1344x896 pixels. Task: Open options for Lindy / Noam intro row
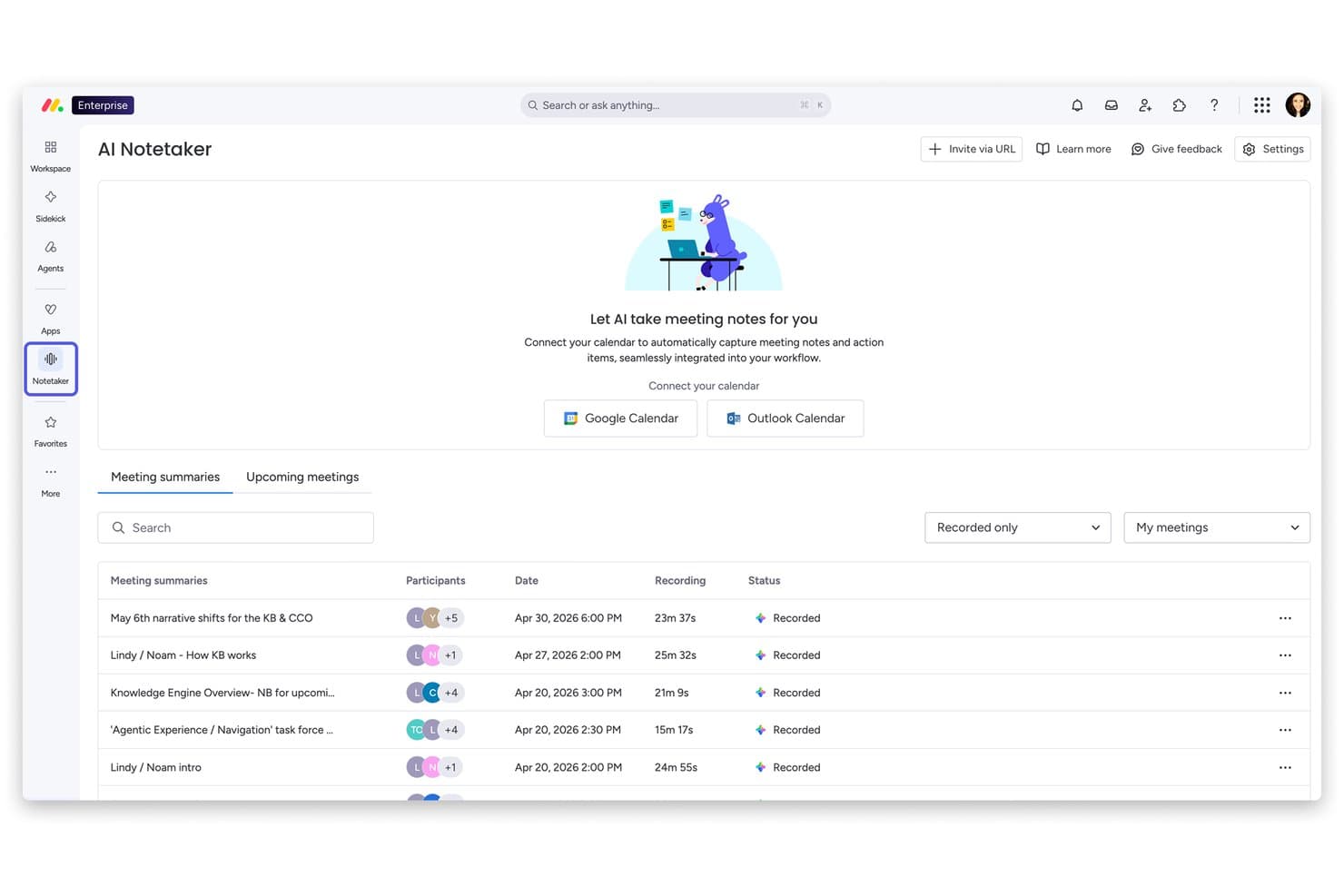[1285, 767]
